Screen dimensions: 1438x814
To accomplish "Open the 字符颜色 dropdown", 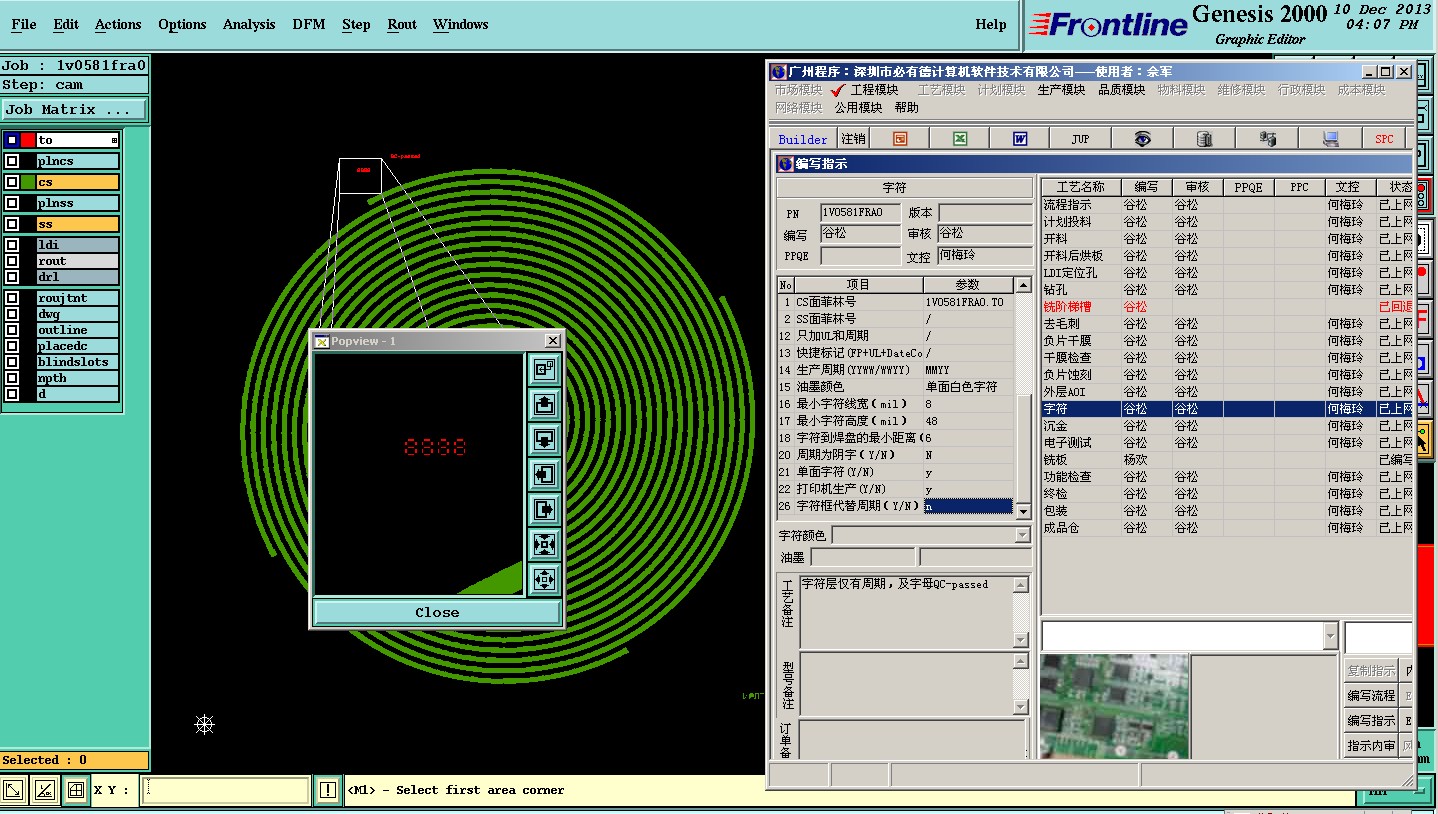I will click(x=1022, y=536).
